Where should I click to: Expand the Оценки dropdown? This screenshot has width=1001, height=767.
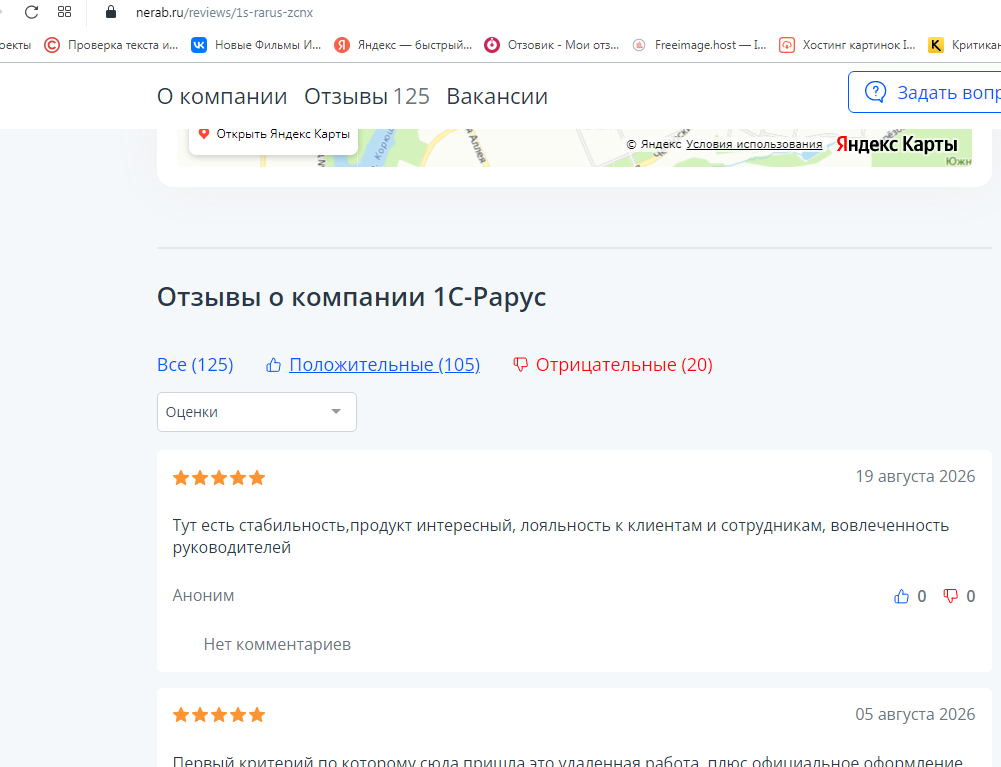(257, 412)
